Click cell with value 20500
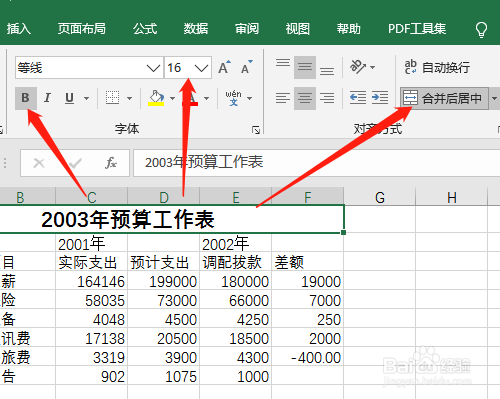This screenshot has height=399, width=500. [163, 338]
